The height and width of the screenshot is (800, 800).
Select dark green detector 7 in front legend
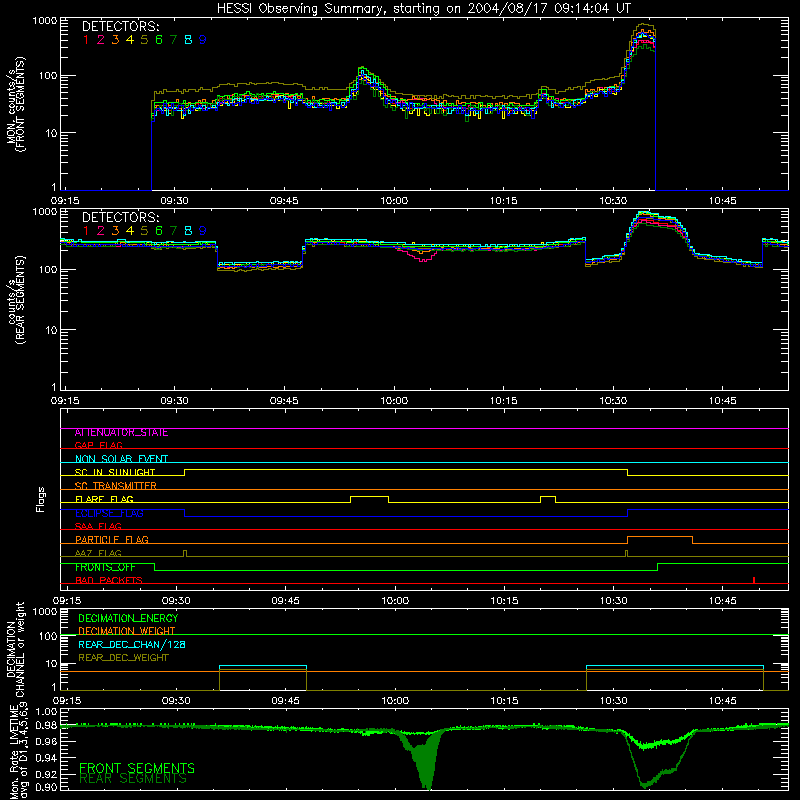tap(173, 40)
